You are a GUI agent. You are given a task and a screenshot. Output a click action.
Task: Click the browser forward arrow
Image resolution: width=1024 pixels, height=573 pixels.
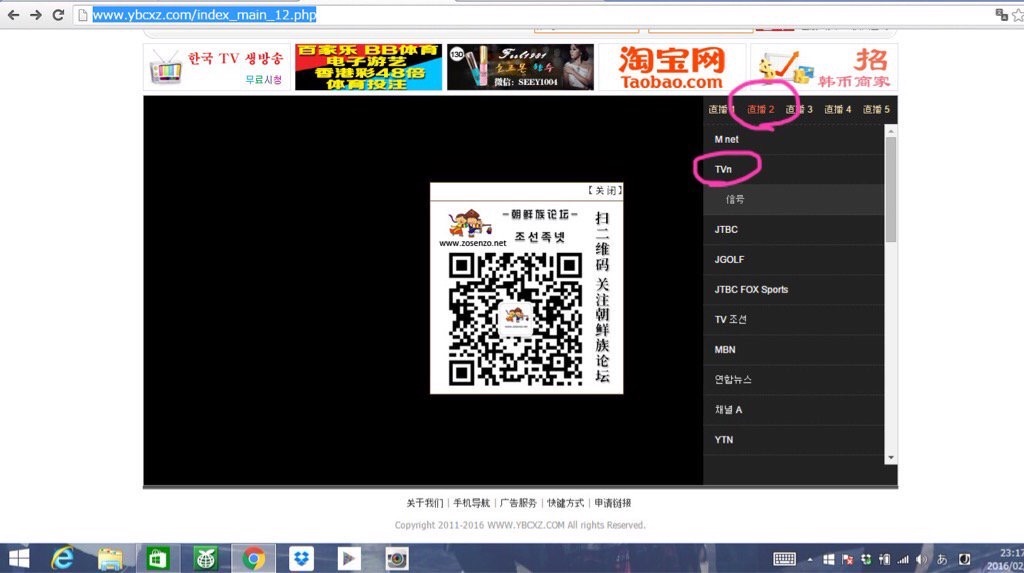(35, 14)
